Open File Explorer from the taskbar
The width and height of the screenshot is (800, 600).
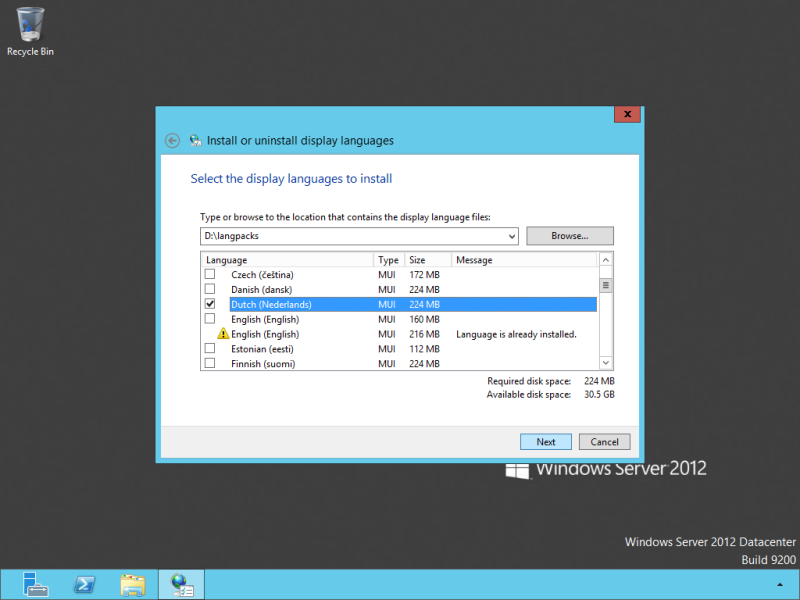tap(133, 585)
